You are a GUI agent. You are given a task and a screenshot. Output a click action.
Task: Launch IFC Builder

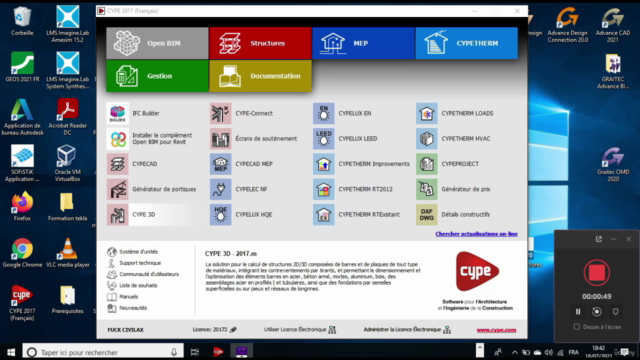(x=133, y=113)
